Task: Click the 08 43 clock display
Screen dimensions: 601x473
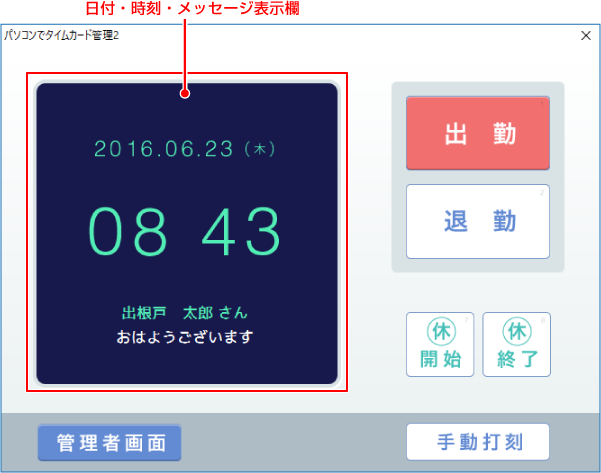Action: click(184, 232)
